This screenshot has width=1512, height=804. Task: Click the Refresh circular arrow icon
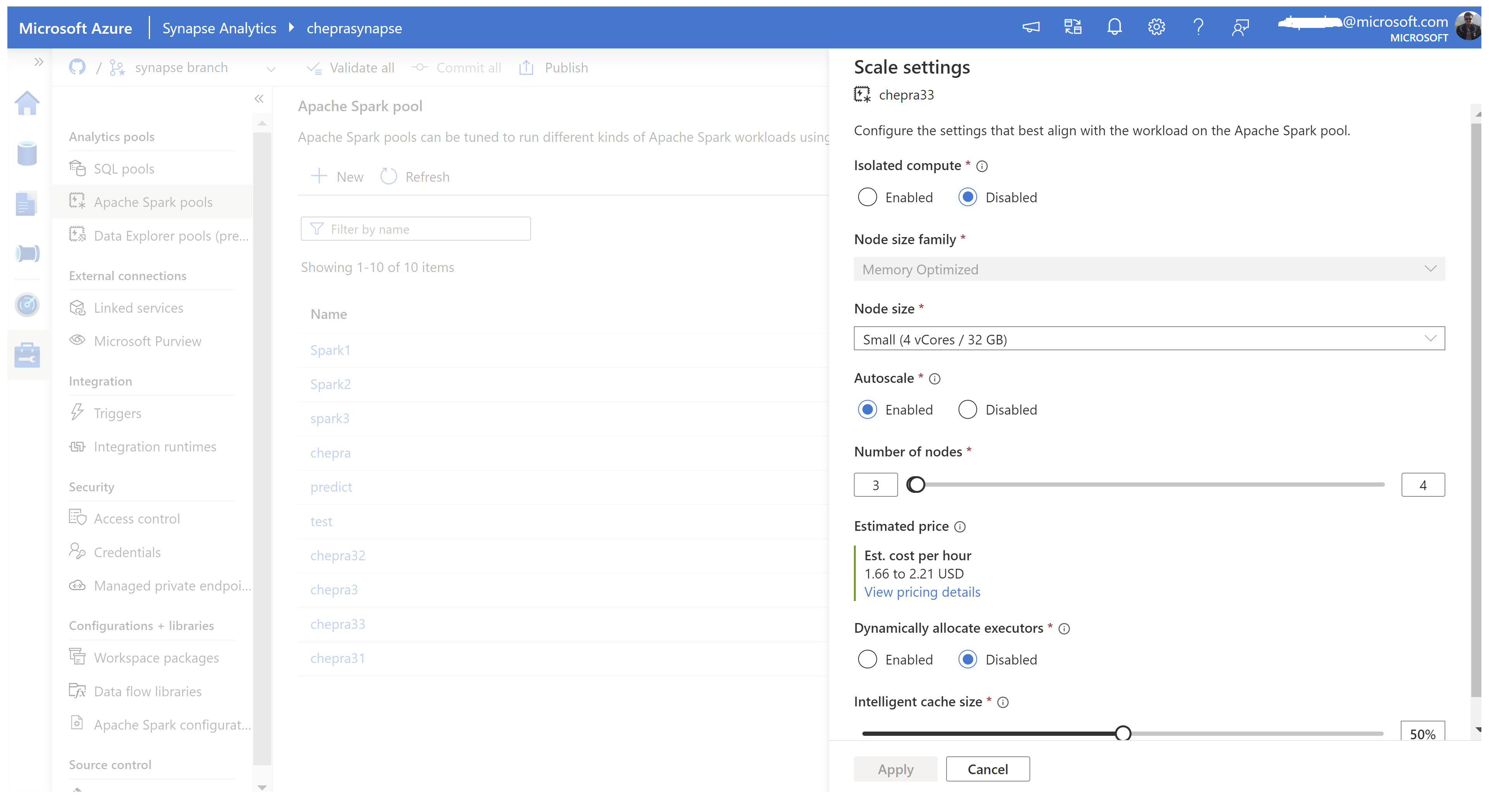(x=389, y=177)
